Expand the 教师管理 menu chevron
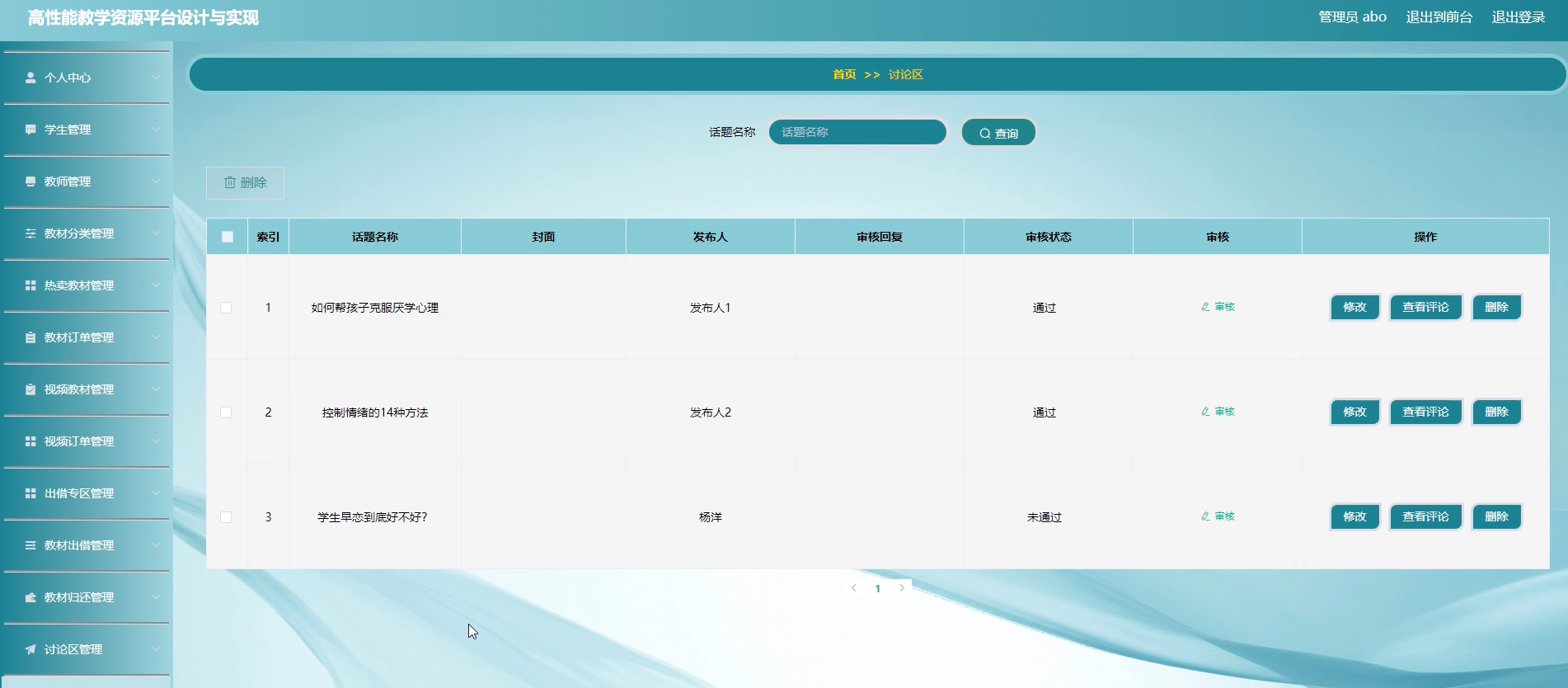Screen dimensions: 1568x688 tap(156, 181)
